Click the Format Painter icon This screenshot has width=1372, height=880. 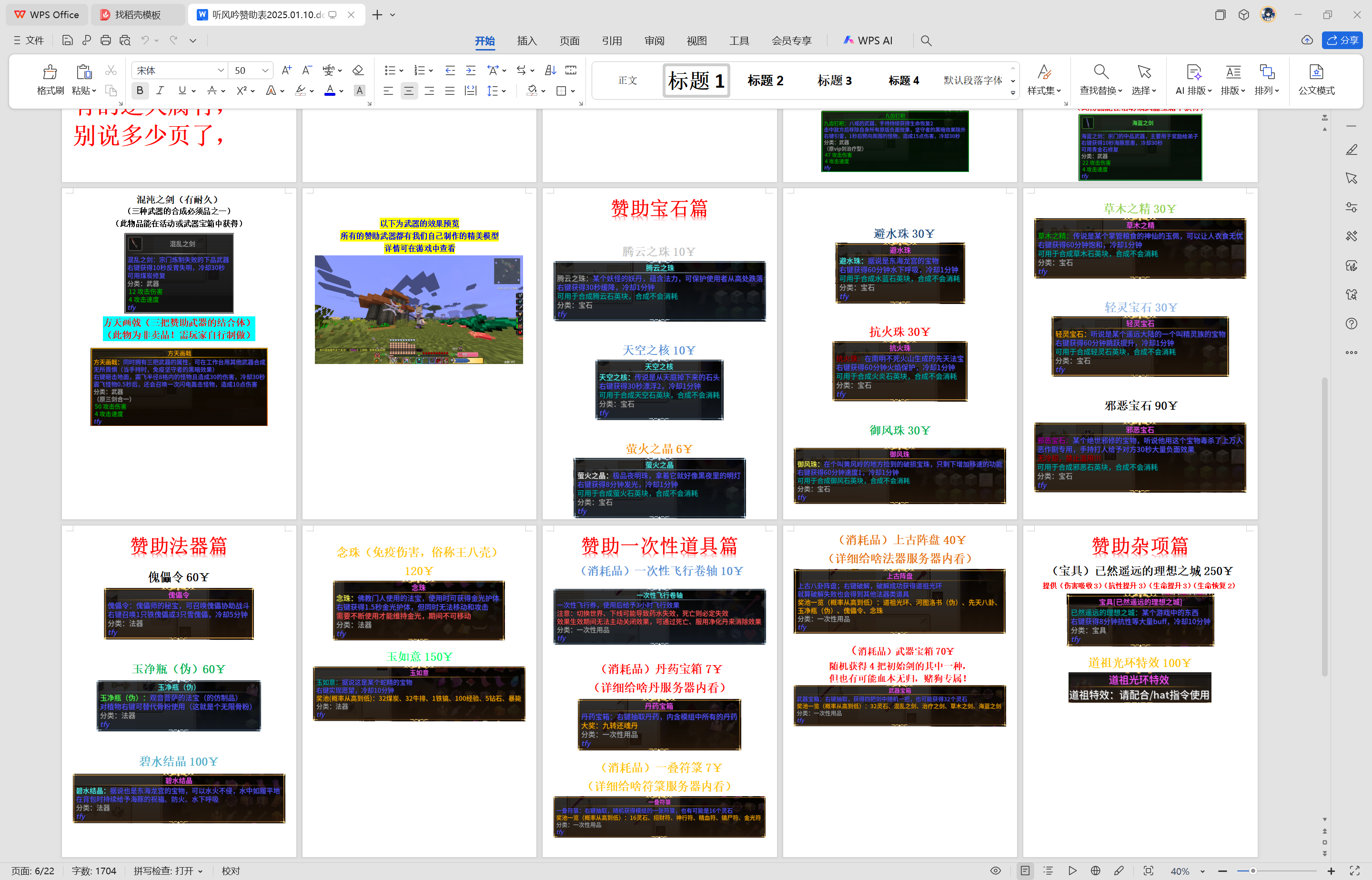tap(50, 72)
